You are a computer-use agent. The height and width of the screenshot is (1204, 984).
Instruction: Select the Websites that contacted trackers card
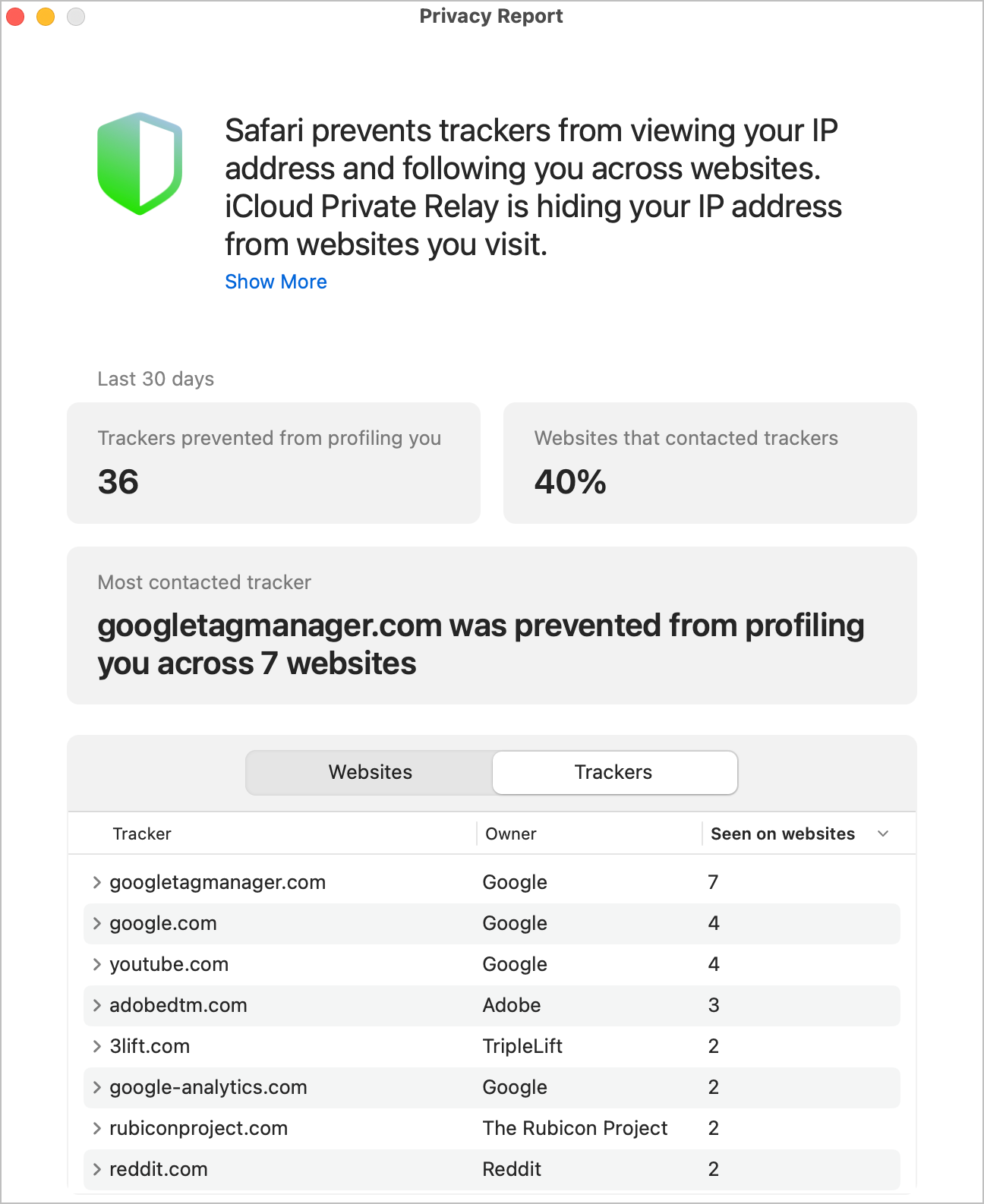click(710, 463)
